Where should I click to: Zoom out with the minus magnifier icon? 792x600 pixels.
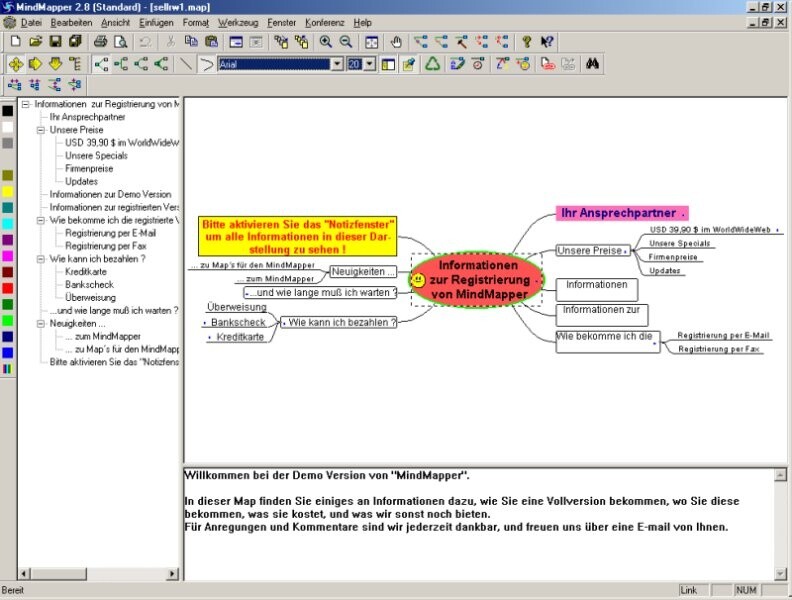(346, 42)
